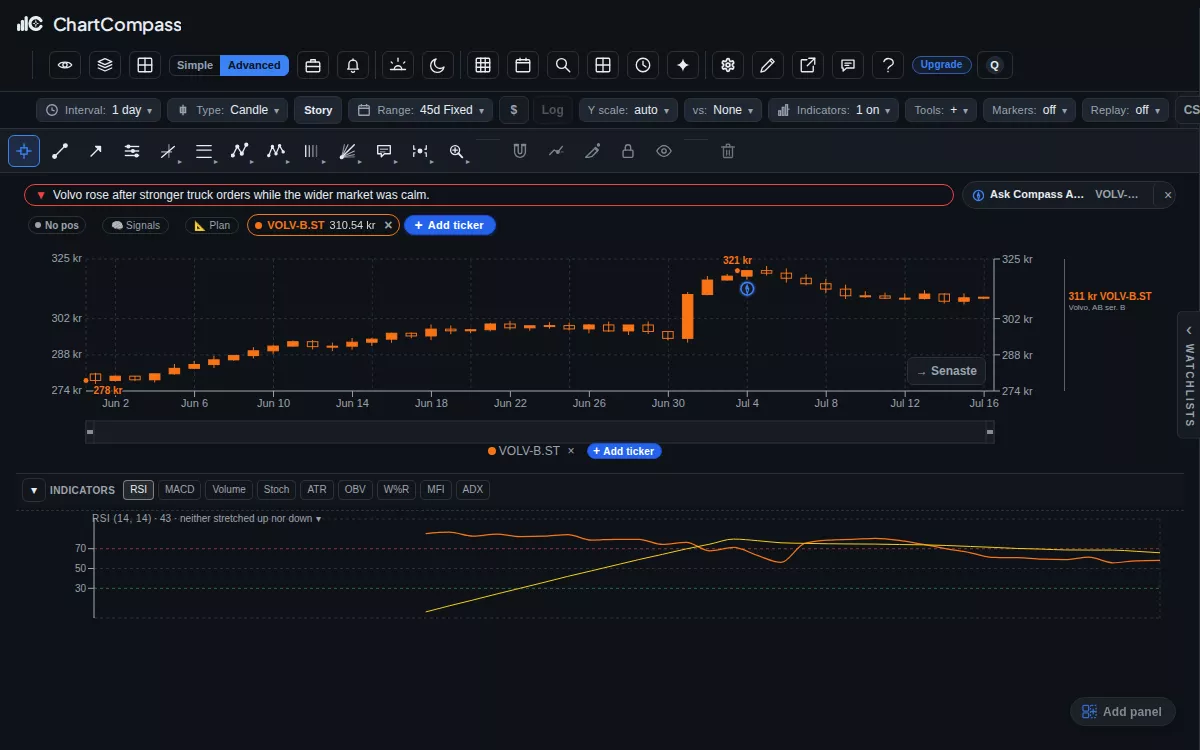Open the help question mark icon

(x=888, y=65)
